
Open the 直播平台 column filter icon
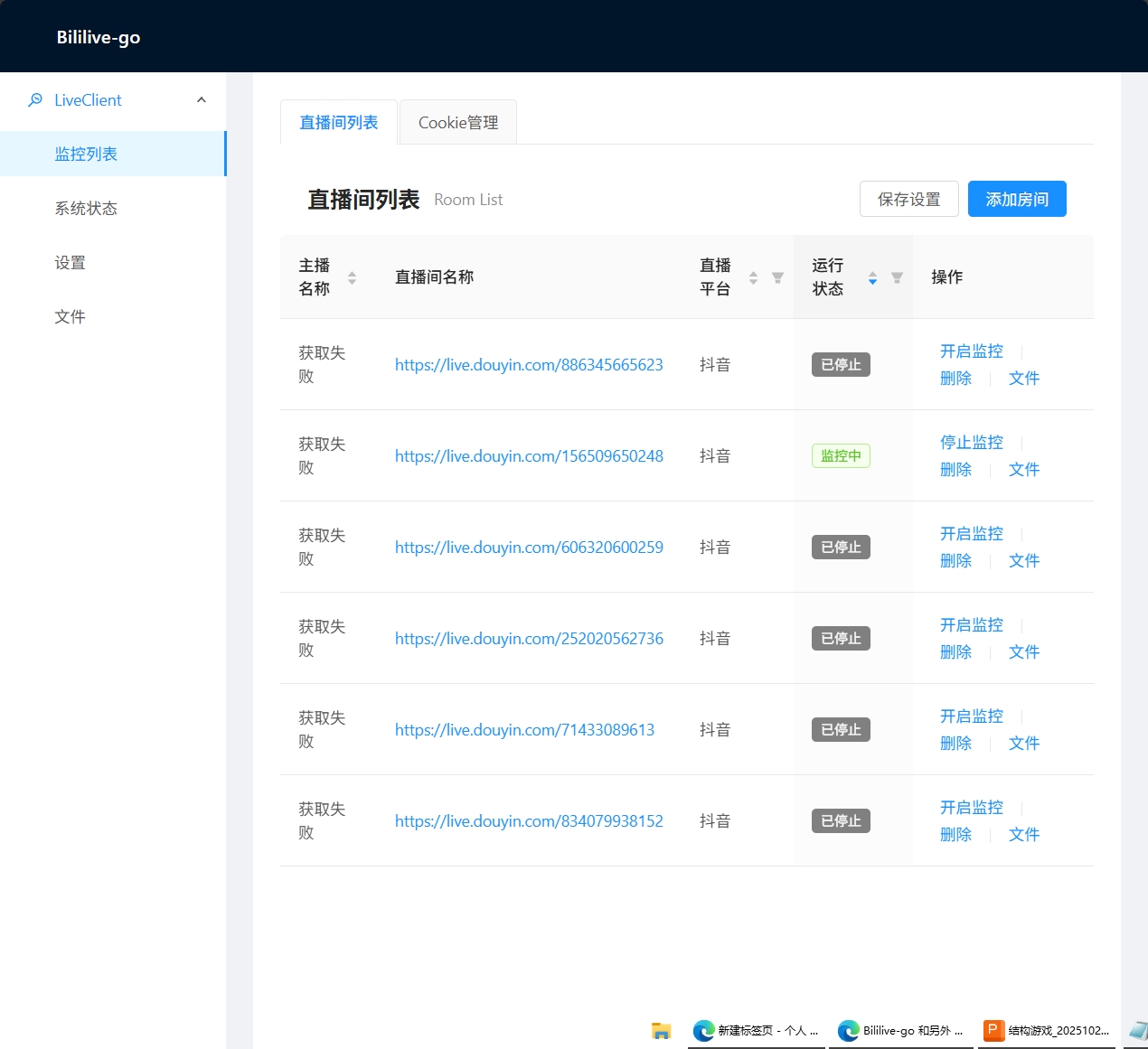click(777, 277)
